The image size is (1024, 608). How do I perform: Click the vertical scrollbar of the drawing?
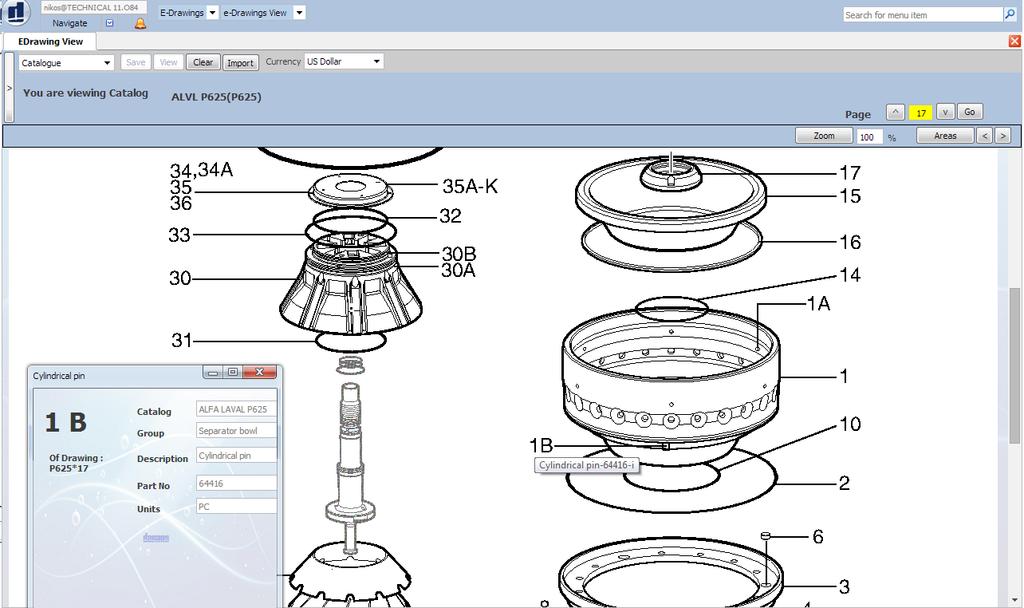click(1015, 366)
